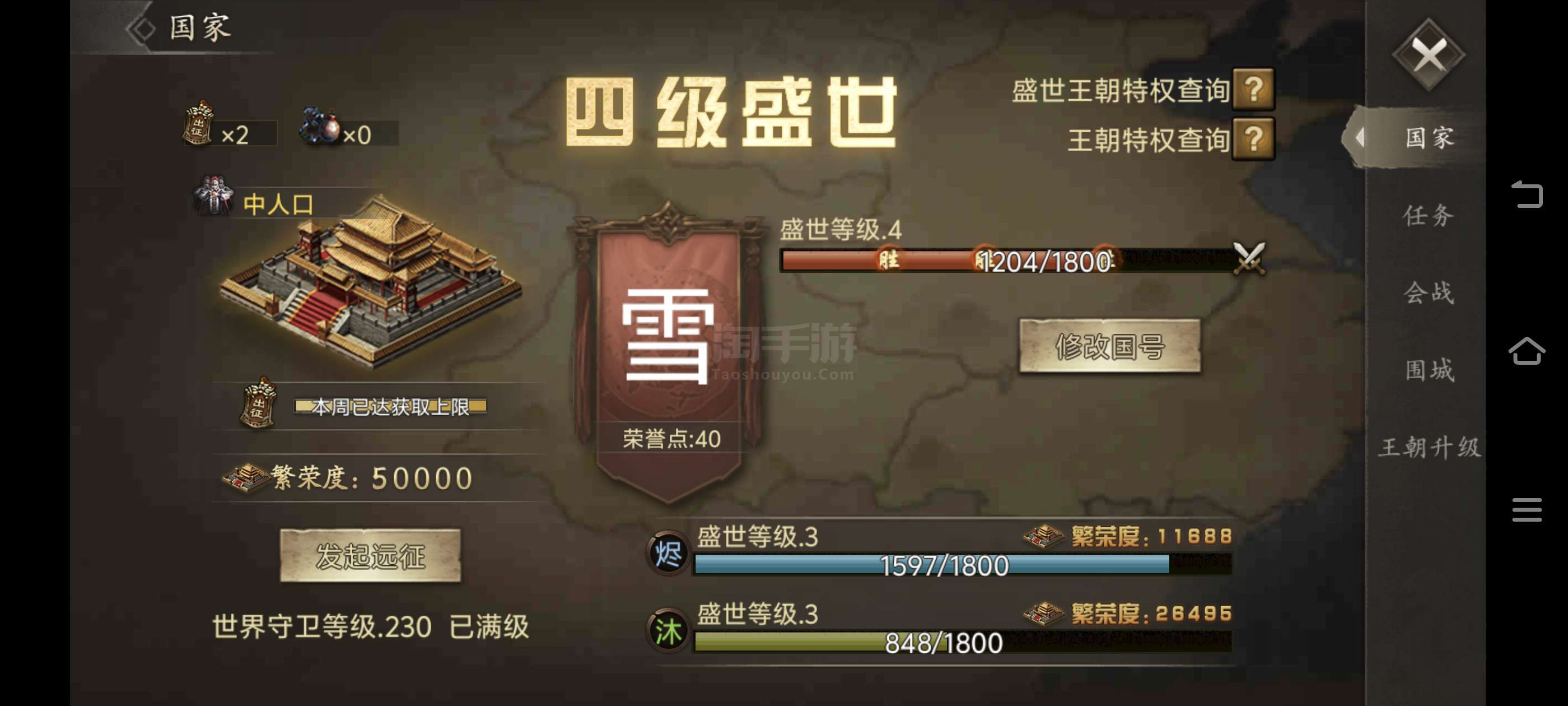This screenshot has height=706, width=1568.
Task: Click the 发起远征 button
Action: coord(370,555)
